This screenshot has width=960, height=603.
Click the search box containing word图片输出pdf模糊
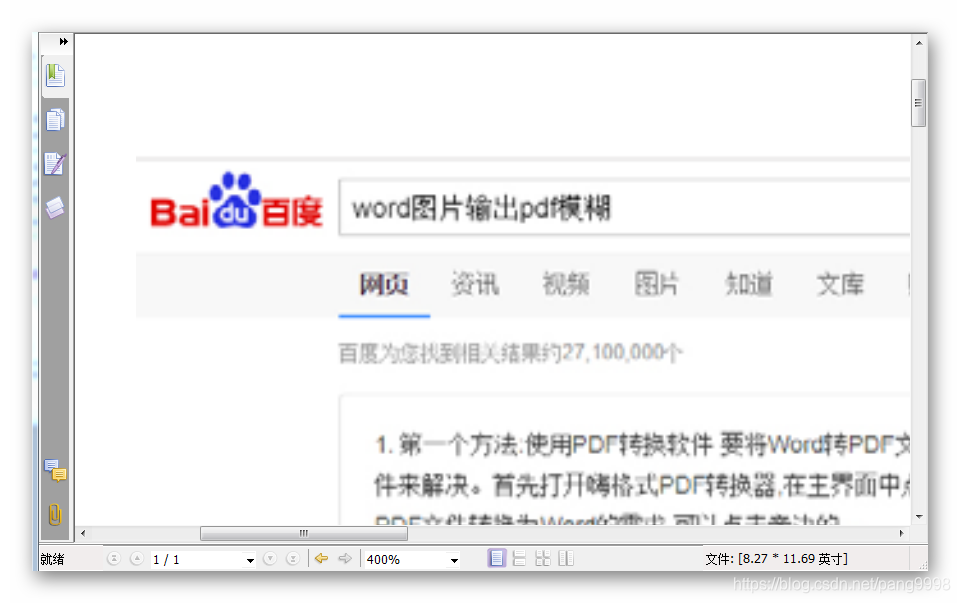624,208
